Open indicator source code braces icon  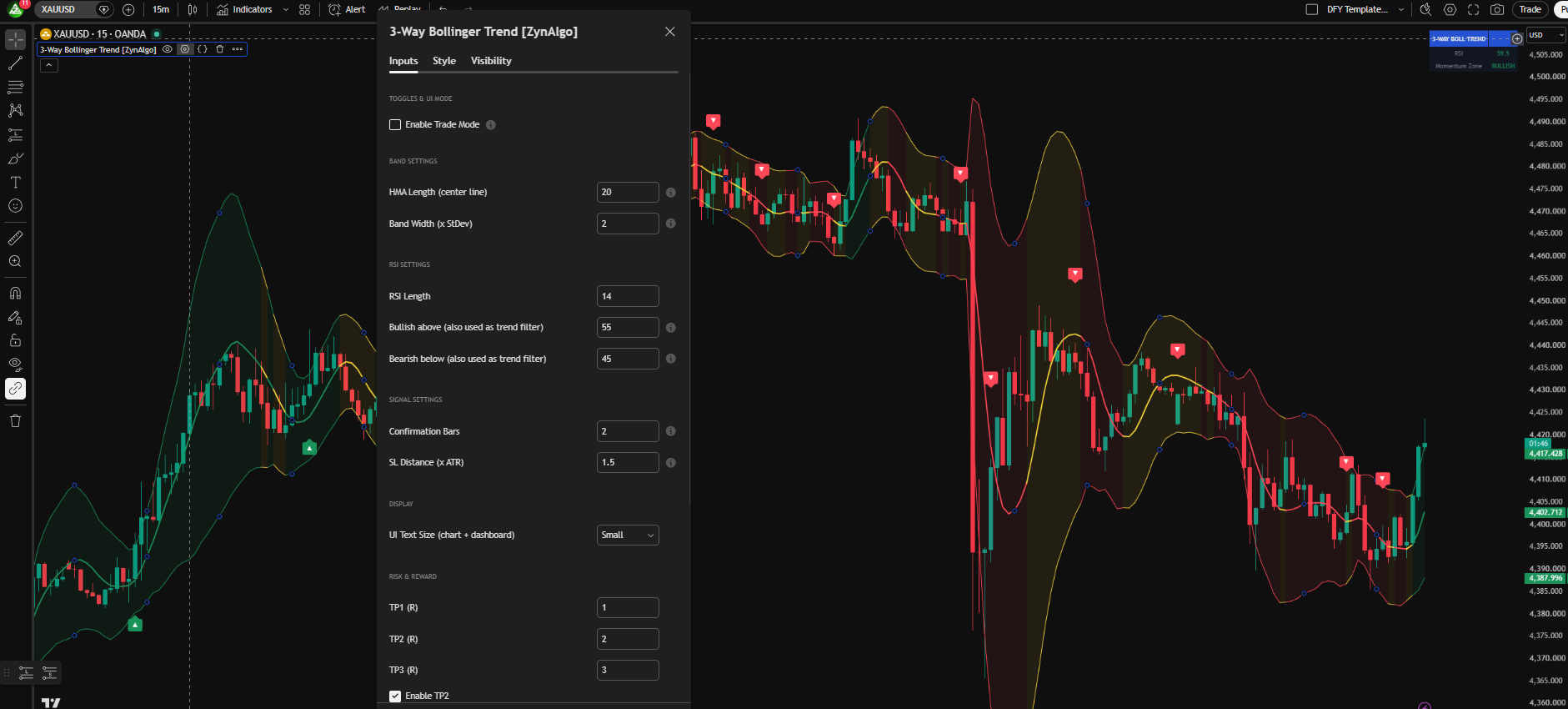202,49
